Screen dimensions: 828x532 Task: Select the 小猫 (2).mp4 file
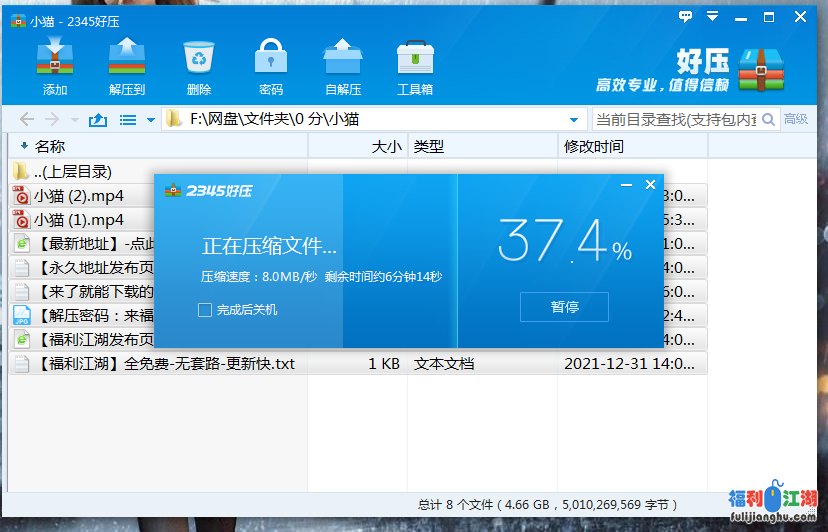click(79, 195)
